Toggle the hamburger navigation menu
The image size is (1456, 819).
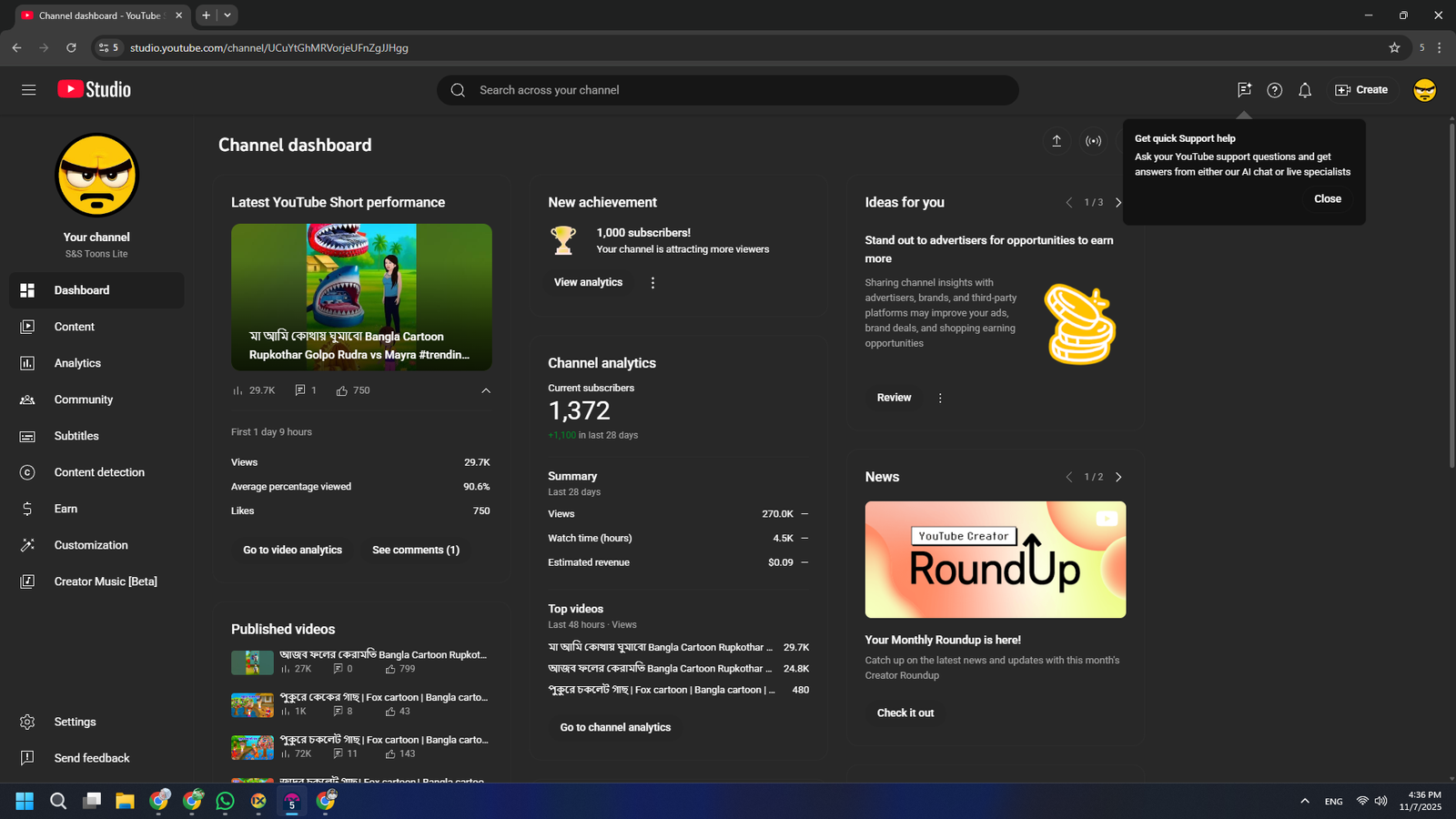(29, 90)
